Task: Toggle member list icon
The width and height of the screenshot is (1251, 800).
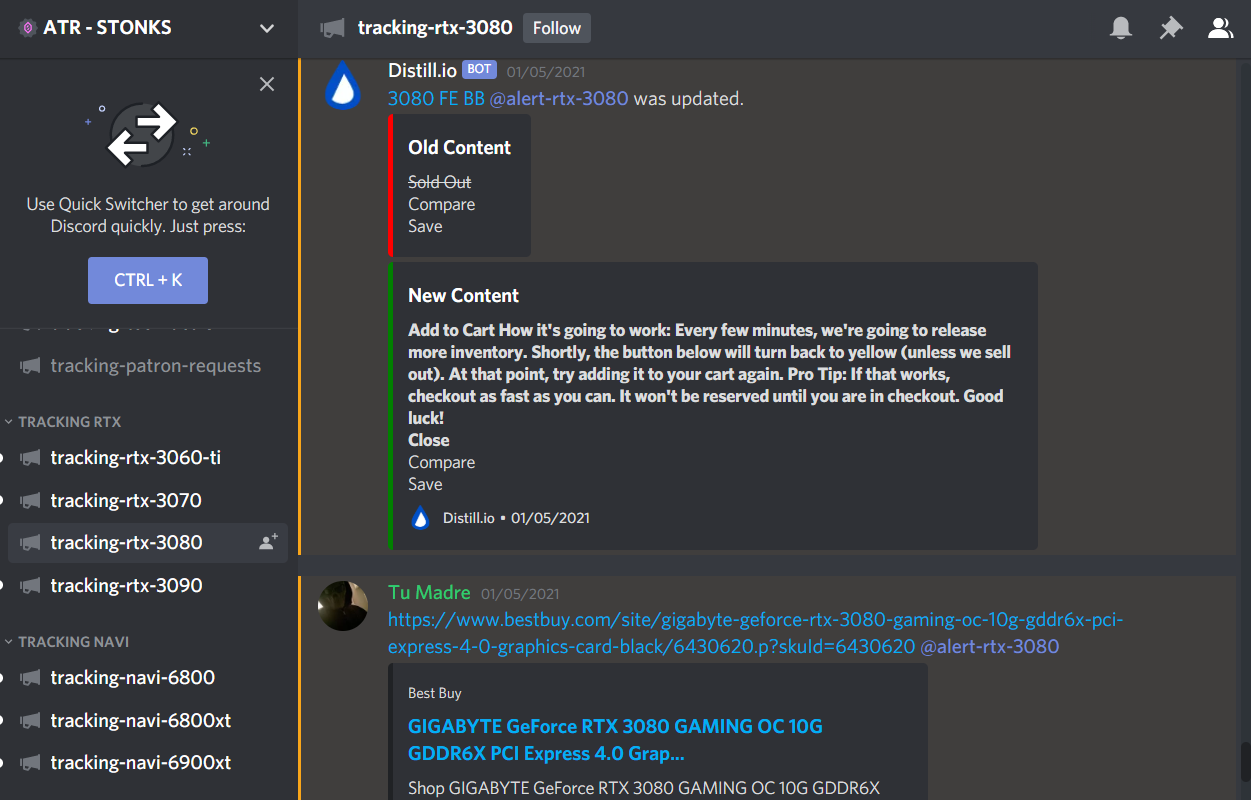Action: [x=1220, y=28]
